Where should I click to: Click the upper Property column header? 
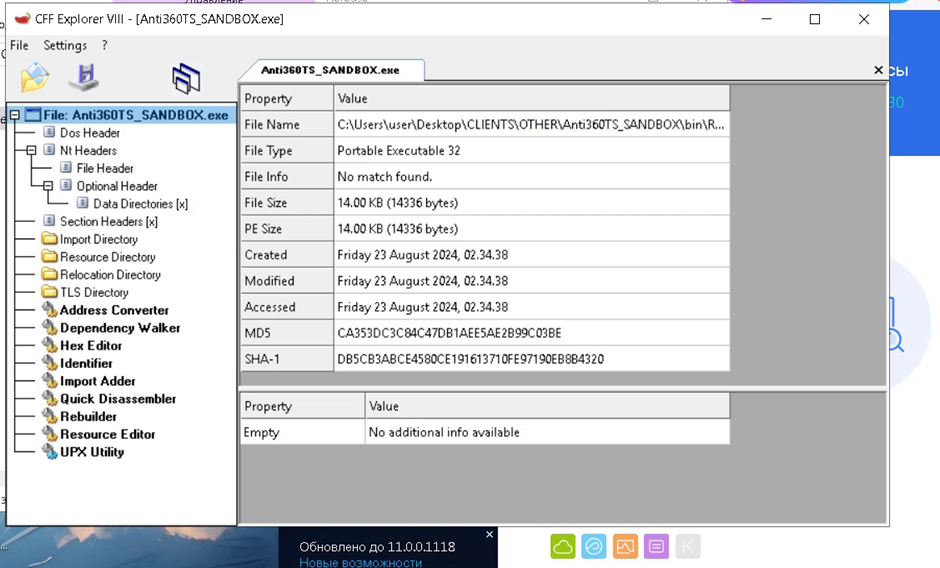(287, 98)
